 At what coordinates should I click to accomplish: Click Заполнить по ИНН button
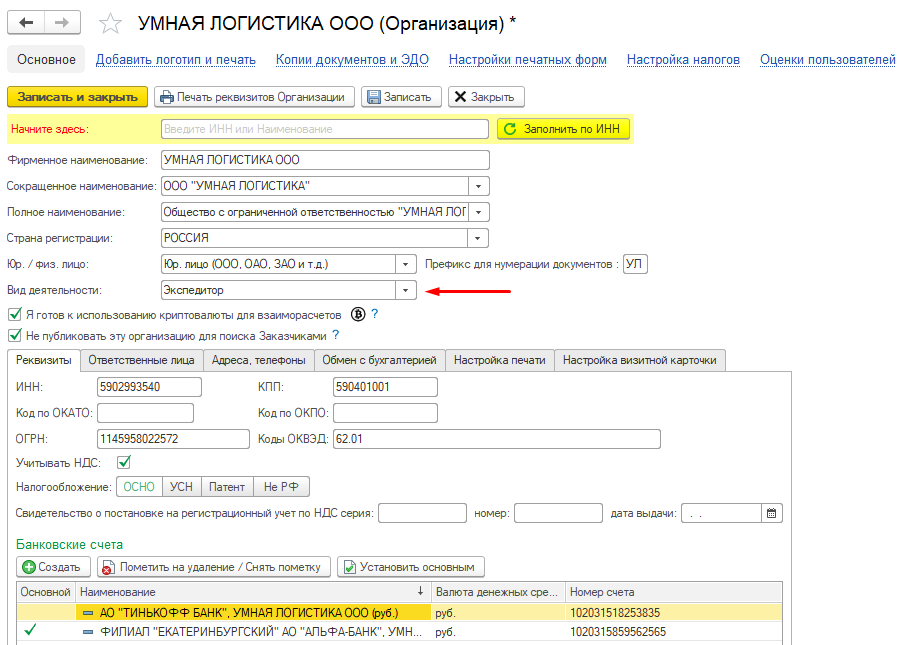tap(563, 129)
